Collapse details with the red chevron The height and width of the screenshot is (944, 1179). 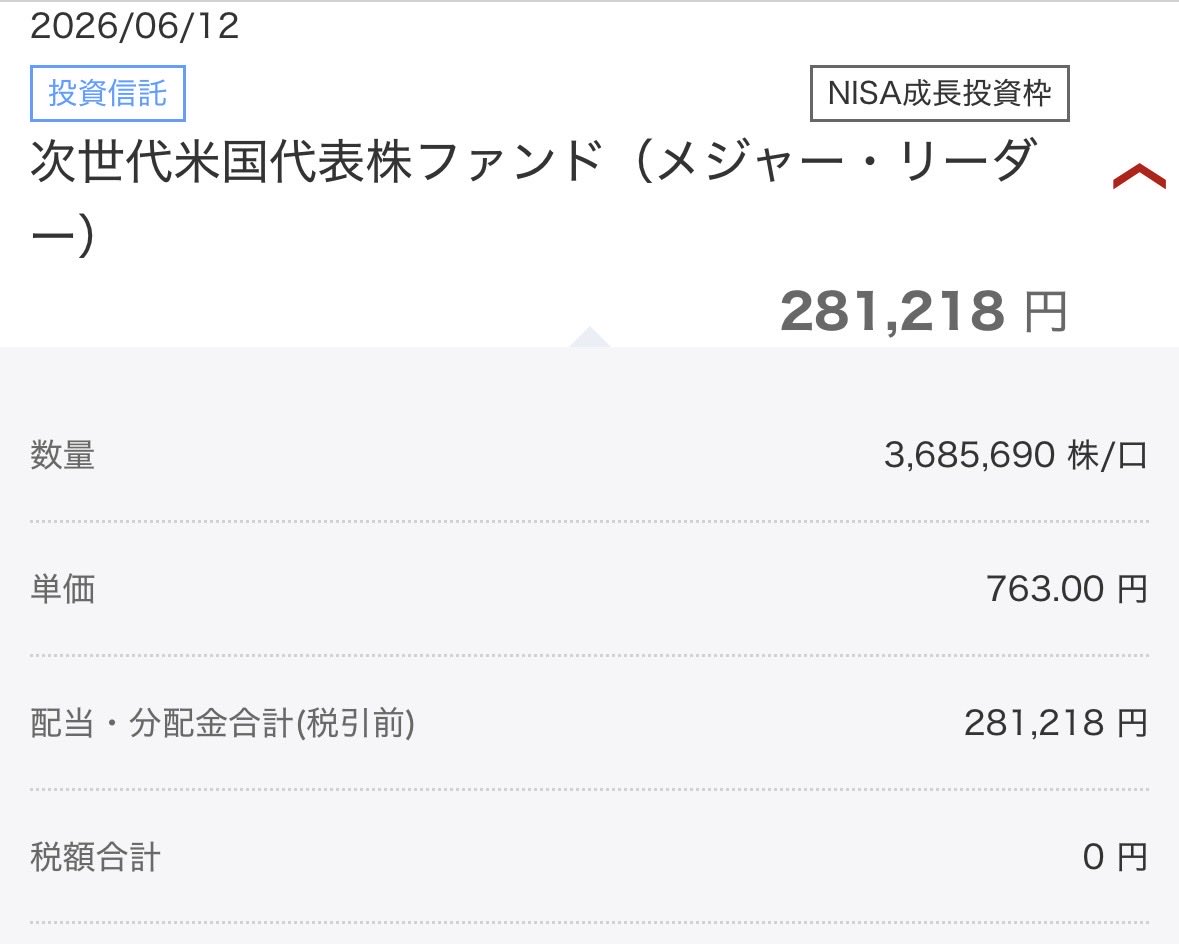click(1139, 177)
